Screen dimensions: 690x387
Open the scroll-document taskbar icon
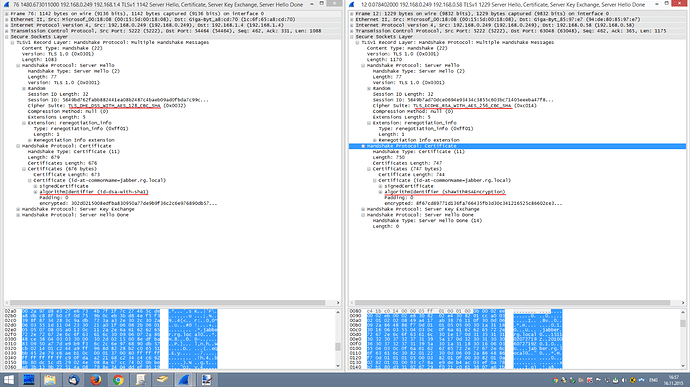point(140,380)
